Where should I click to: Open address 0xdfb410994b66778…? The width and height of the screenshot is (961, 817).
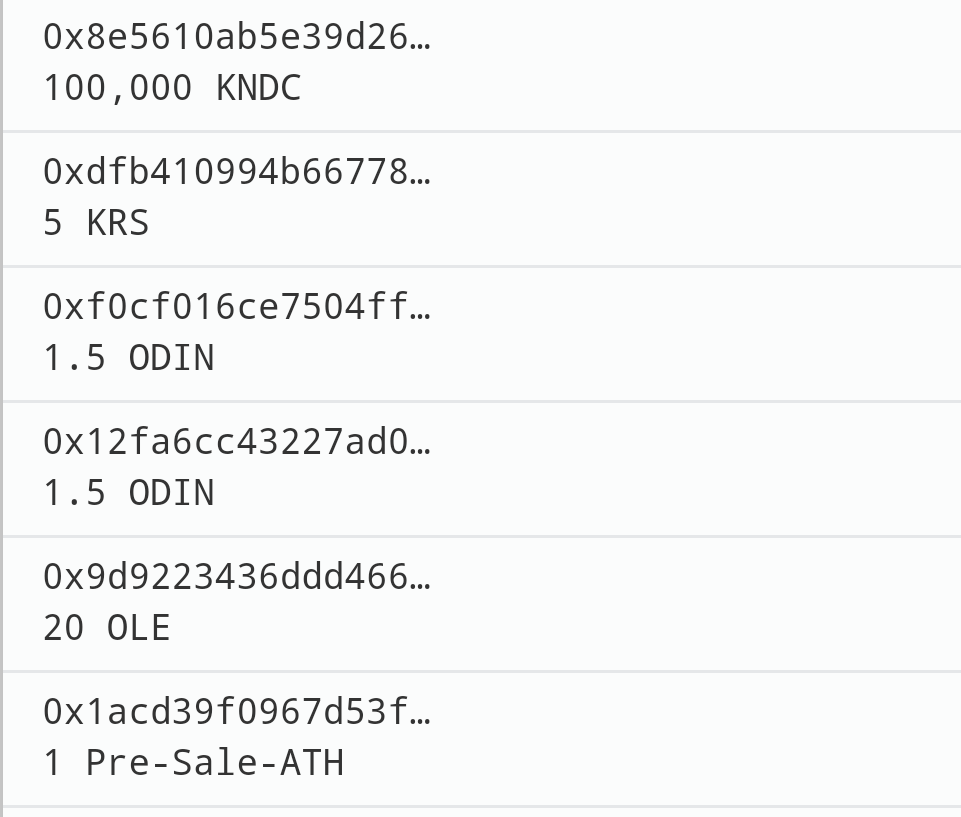pos(237,172)
